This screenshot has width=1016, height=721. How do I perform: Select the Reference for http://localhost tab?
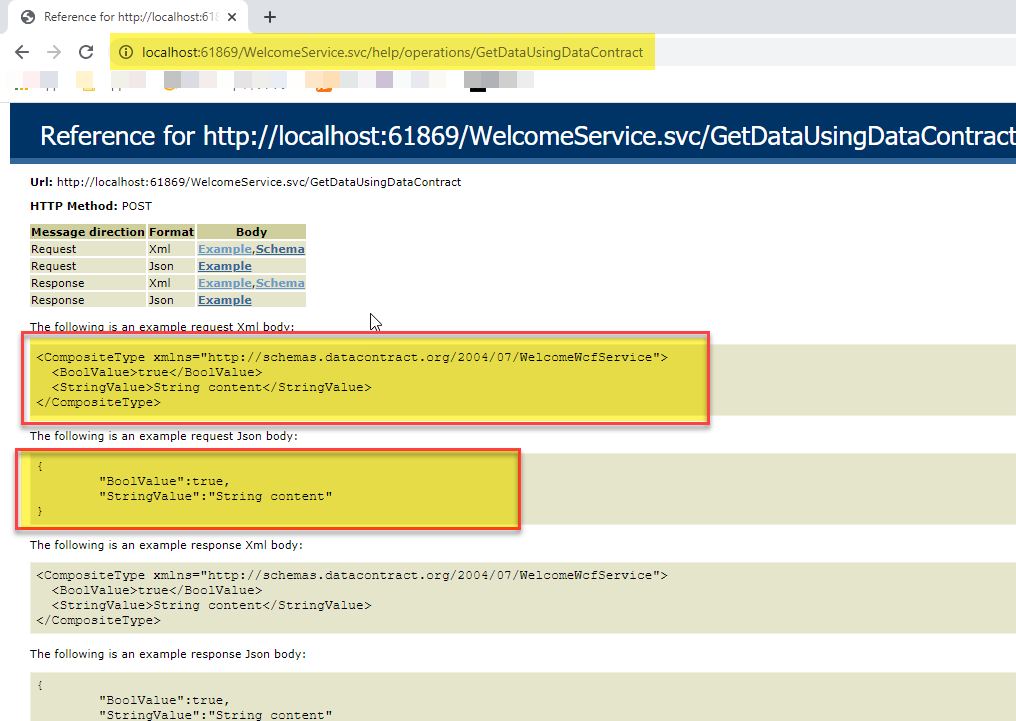[x=125, y=17]
